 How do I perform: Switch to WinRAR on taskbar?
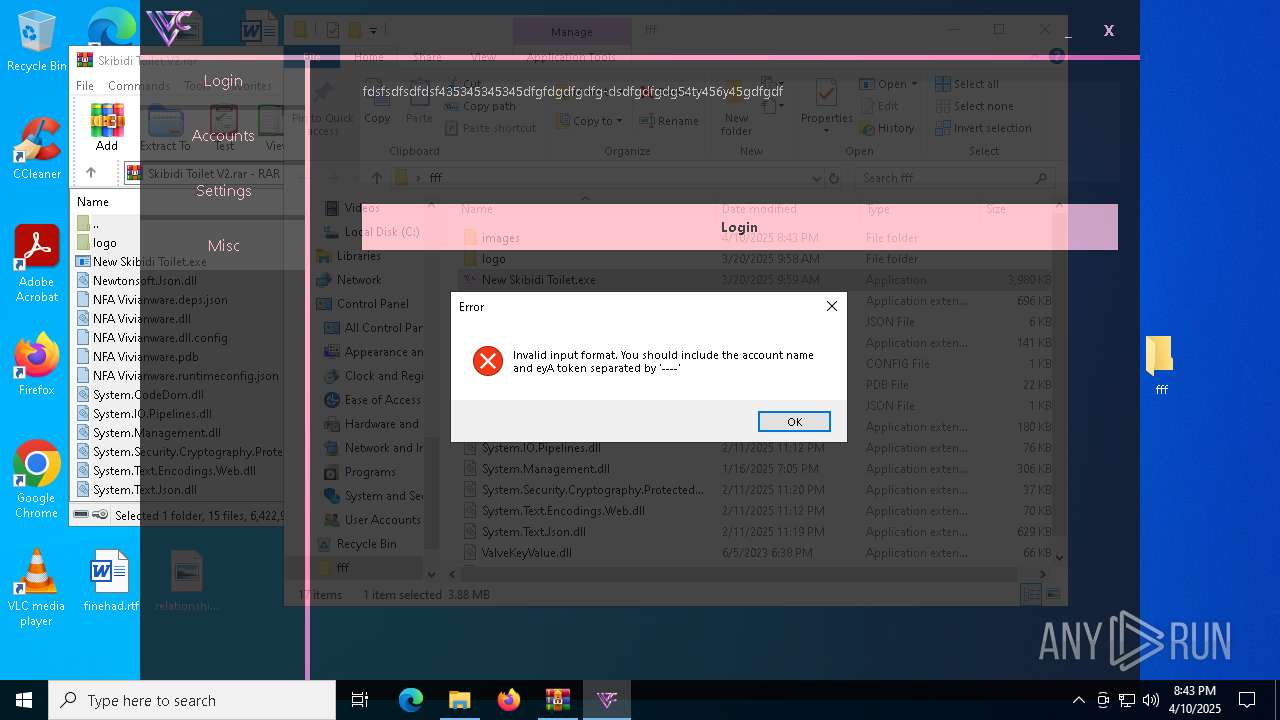click(557, 700)
